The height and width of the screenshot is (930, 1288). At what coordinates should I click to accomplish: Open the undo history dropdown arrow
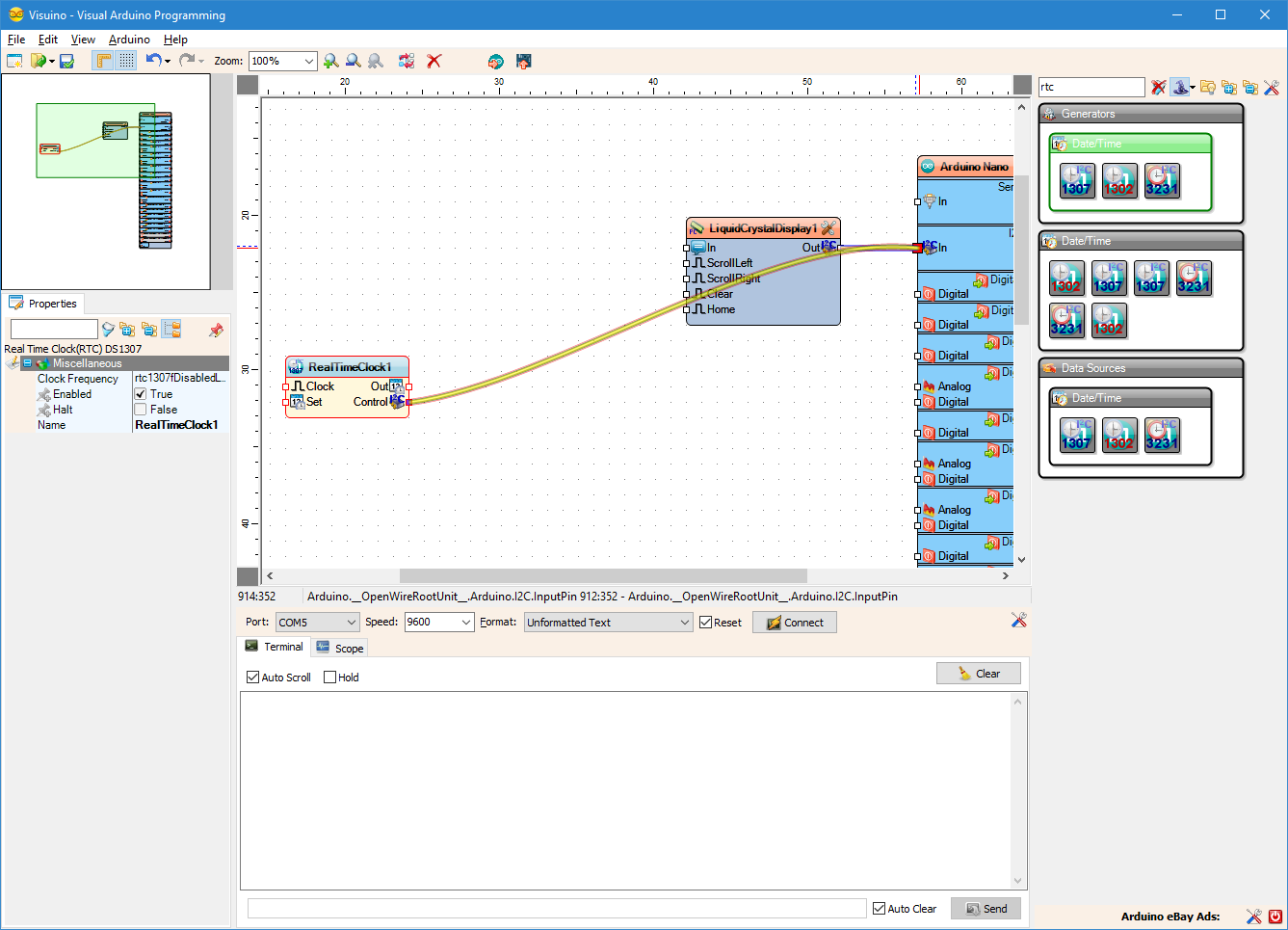[168, 62]
